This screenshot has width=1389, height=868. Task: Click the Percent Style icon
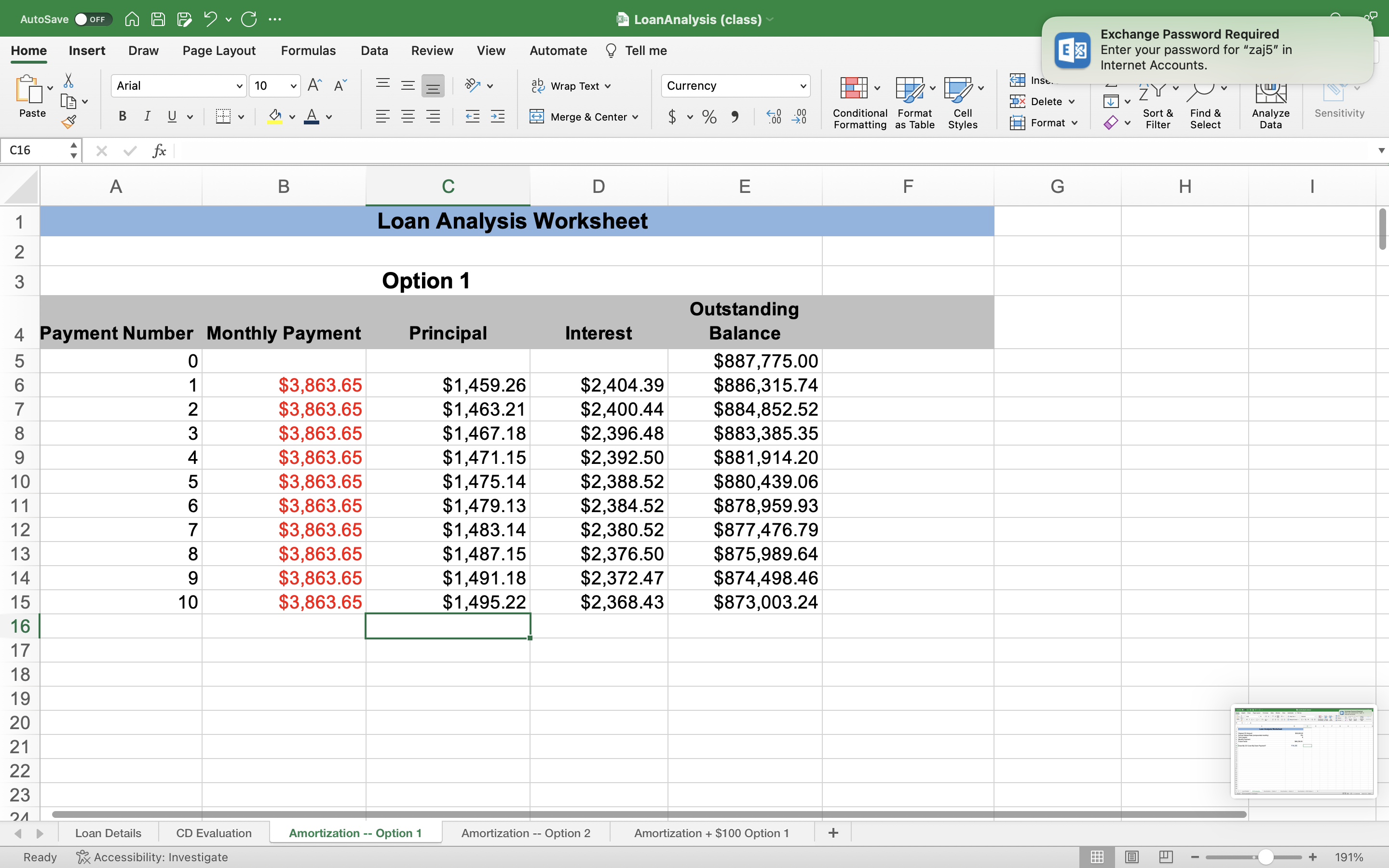pyautogui.click(x=709, y=117)
